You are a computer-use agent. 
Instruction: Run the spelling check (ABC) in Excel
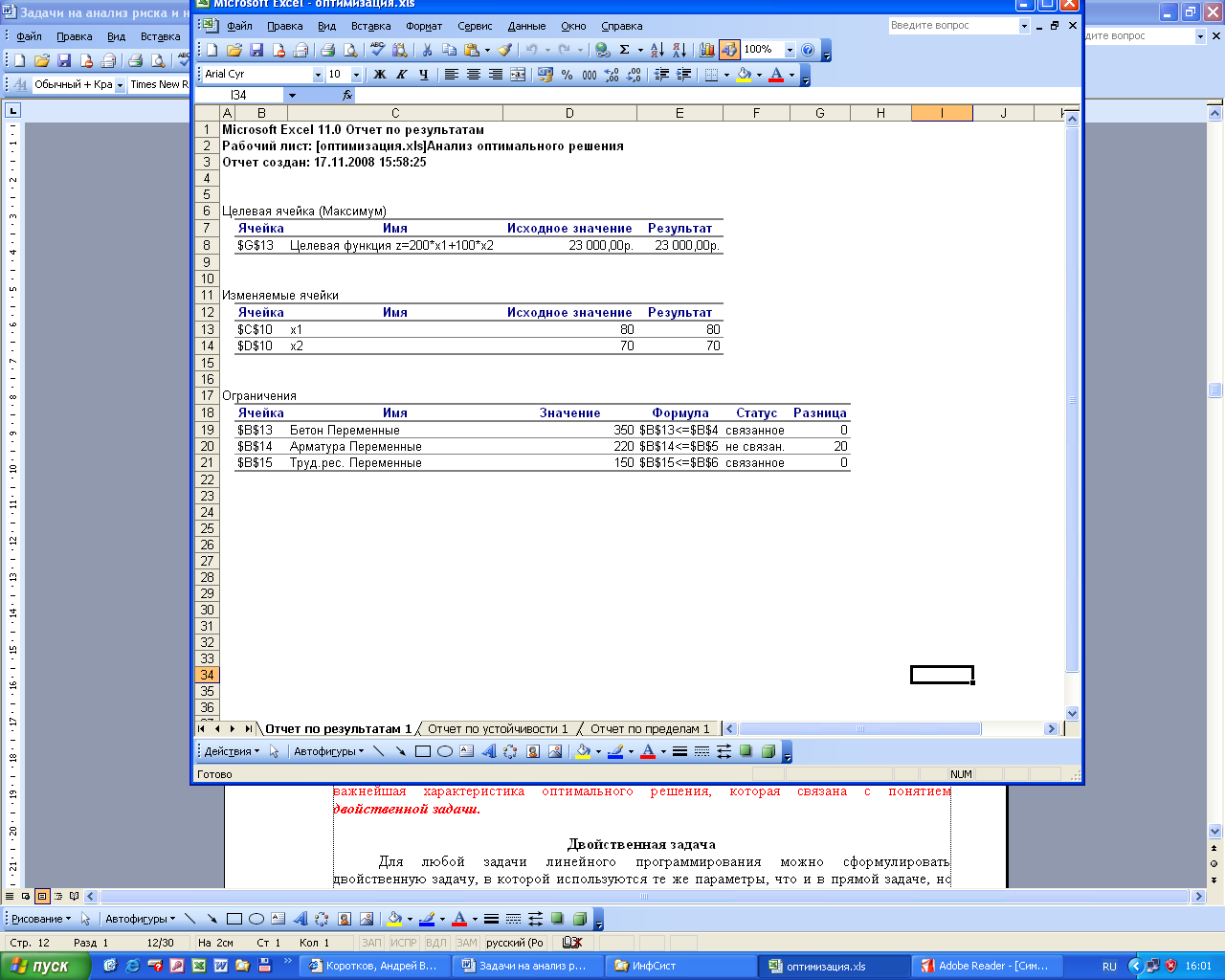click(377, 50)
